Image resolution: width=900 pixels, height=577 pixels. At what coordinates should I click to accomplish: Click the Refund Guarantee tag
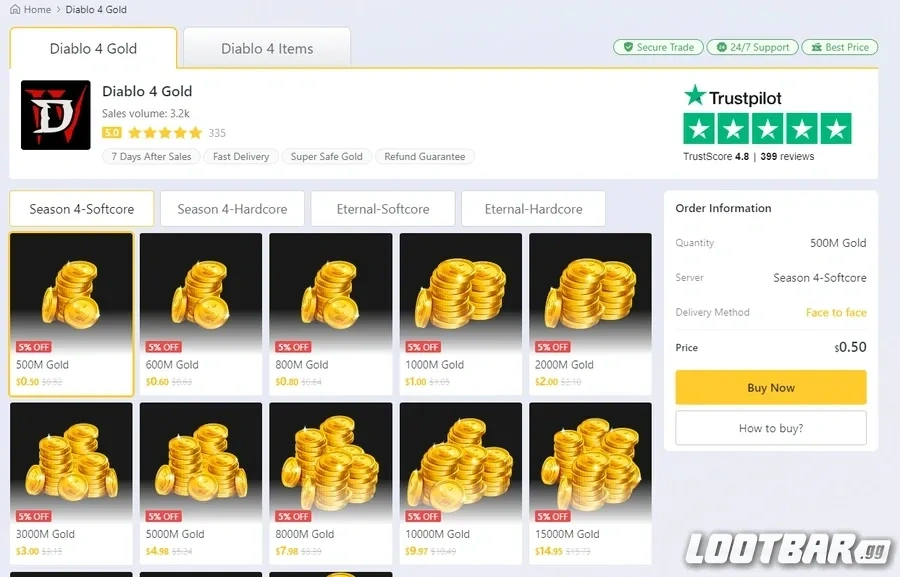point(425,156)
